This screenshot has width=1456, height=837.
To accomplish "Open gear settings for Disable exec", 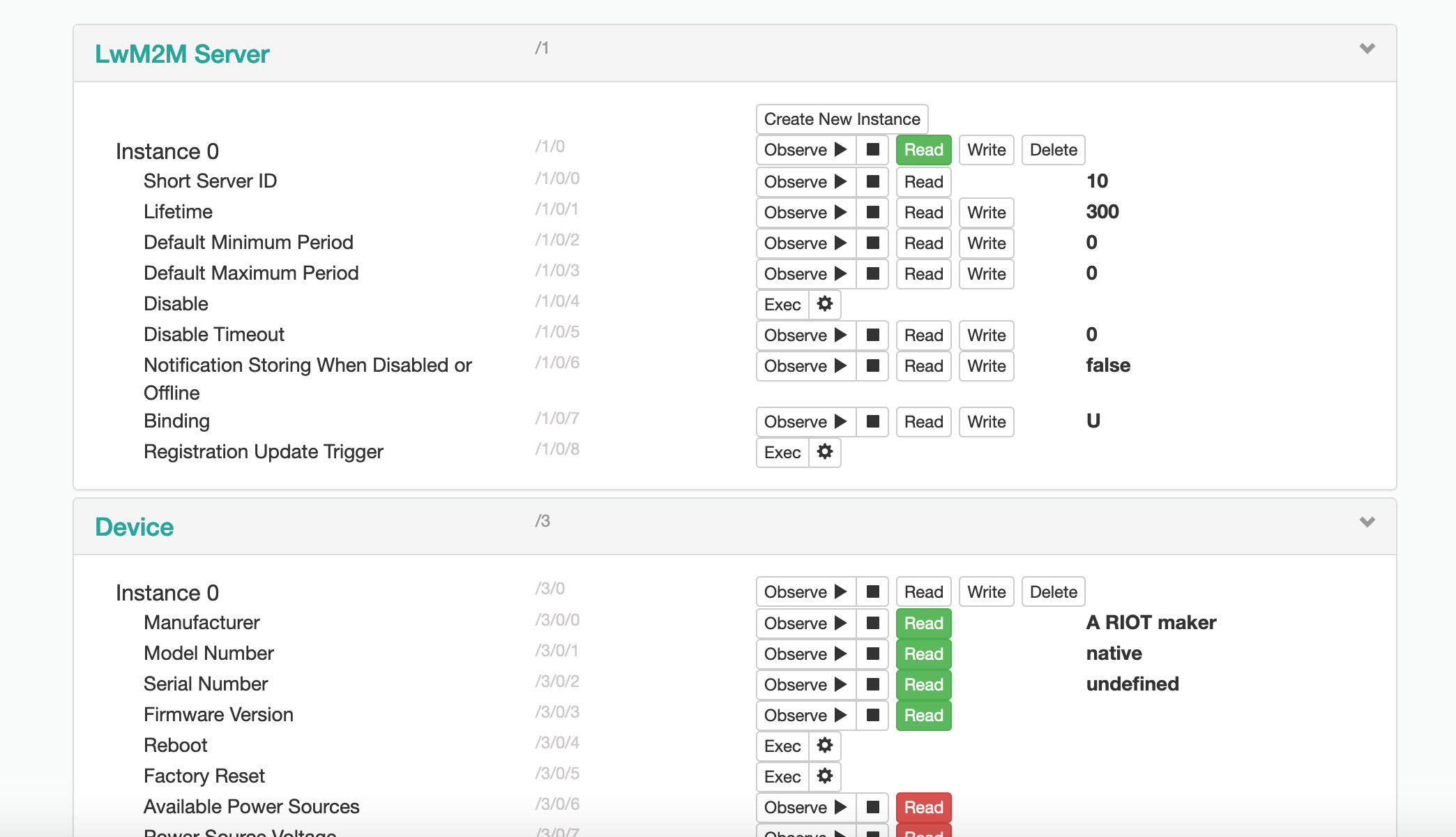I will click(825, 304).
